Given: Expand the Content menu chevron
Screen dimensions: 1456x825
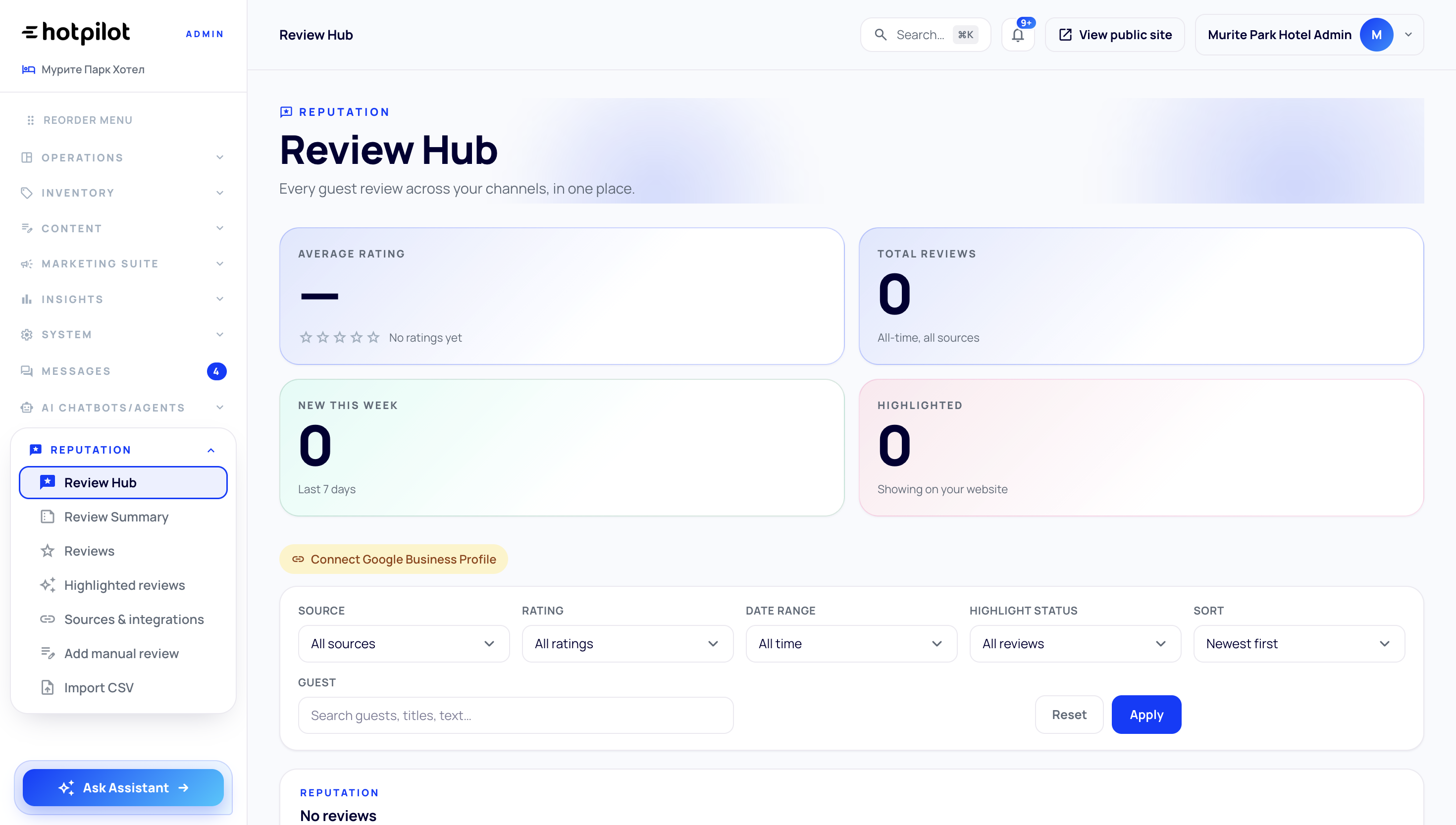Looking at the screenshot, I should 220,228.
